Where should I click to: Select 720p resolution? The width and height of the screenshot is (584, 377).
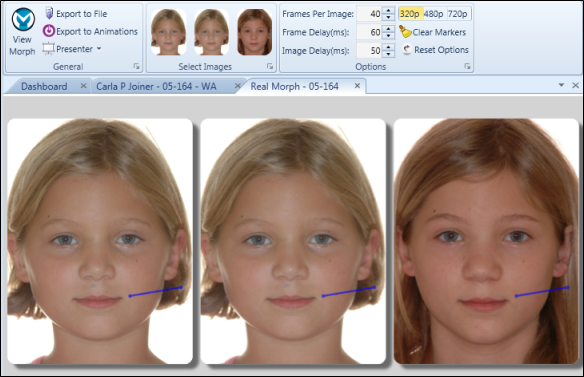[458, 14]
